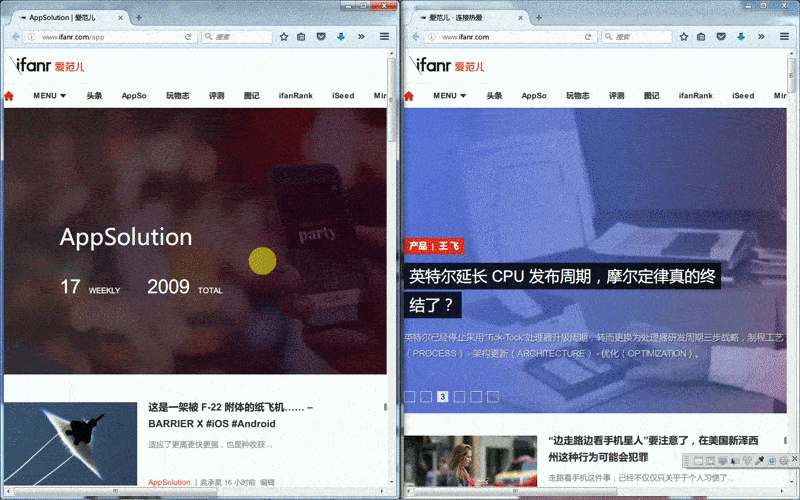This screenshot has height=500, width=800.
Task: Open AppSo in left window nav
Action: click(x=134, y=95)
